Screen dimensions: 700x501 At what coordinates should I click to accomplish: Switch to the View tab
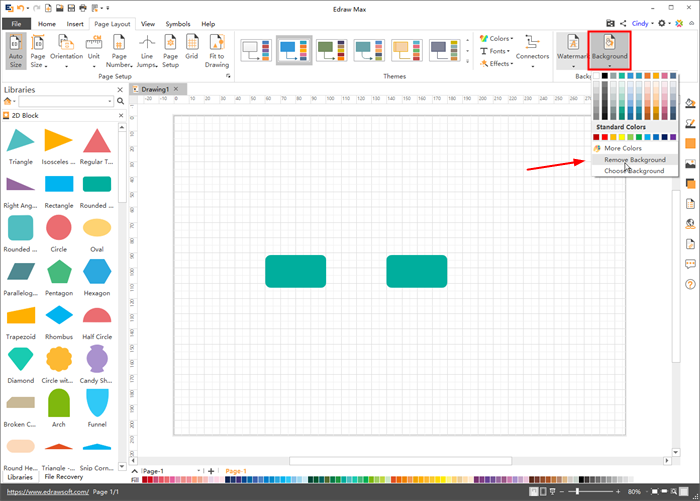click(x=148, y=24)
